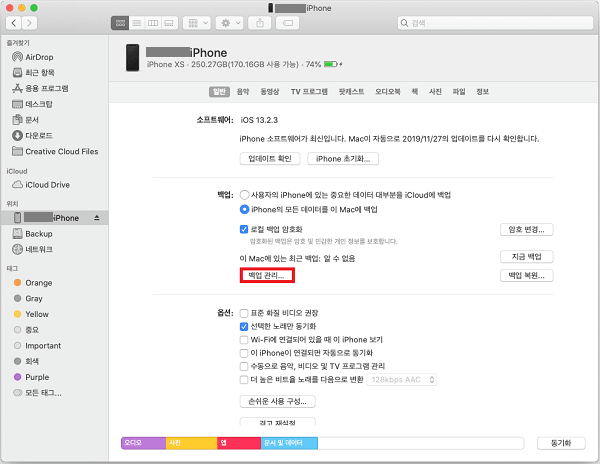This screenshot has width=600, height=464.
Task: Select the back up to this Mac radio option
Action: coord(244,210)
